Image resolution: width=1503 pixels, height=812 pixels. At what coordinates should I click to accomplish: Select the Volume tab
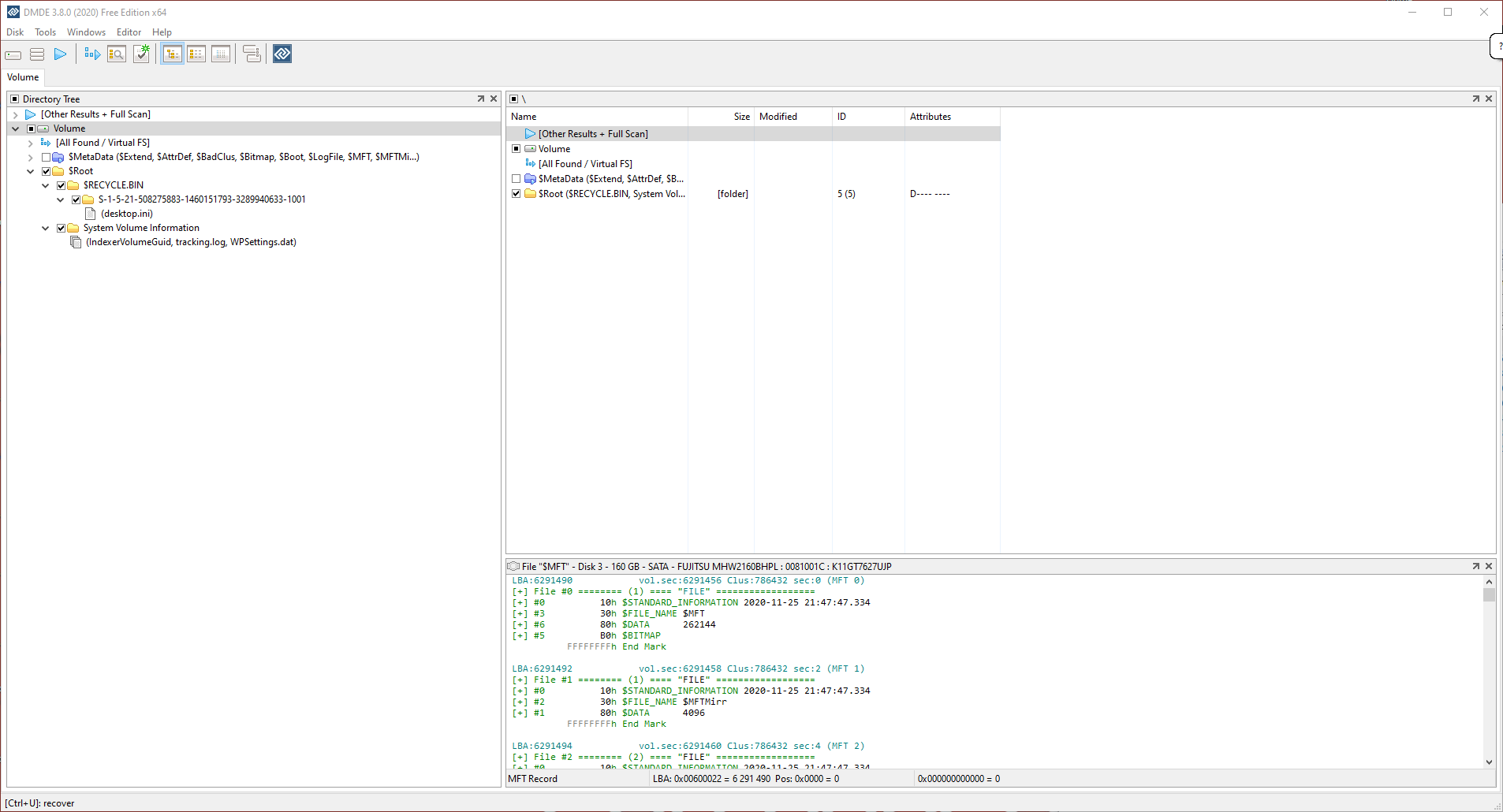tap(23, 77)
